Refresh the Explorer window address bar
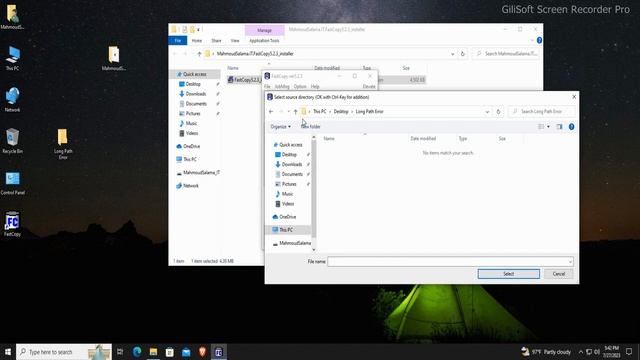The height and width of the screenshot is (360, 640). pyautogui.click(x=462, y=54)
